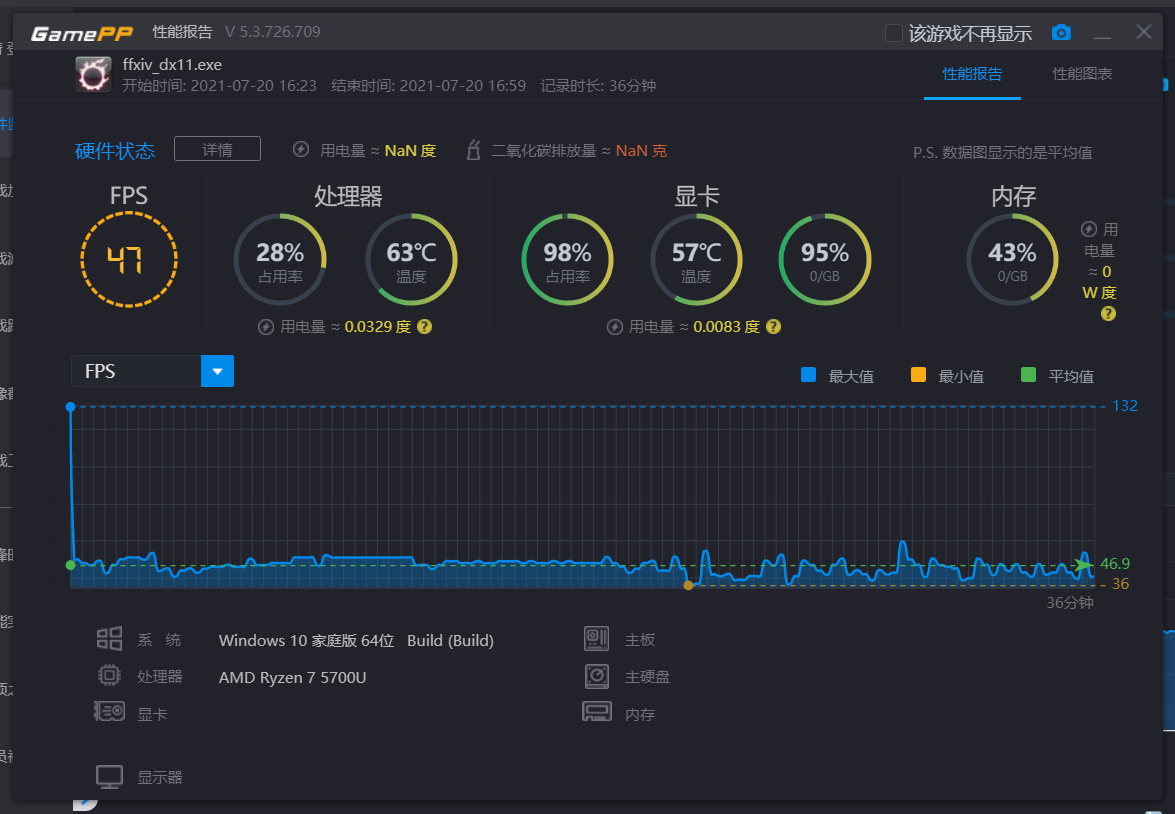1175x814 pixels.
Task: Click the 36分钟 chart time label
Action: [x=1070, y=603]
